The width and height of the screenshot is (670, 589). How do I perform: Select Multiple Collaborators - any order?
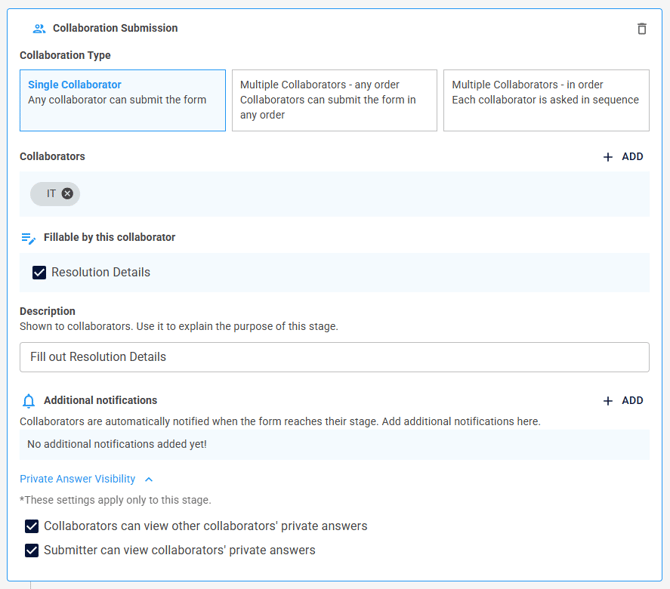coord(335,100)
